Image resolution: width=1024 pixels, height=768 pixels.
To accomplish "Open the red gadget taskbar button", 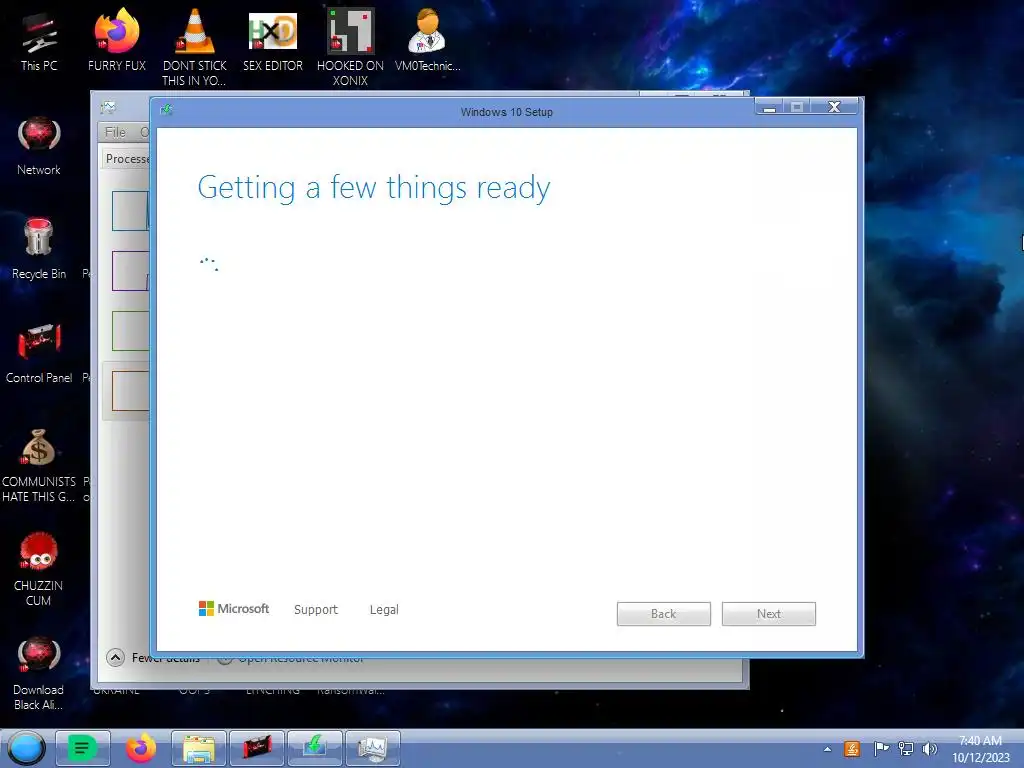I will pyautogui.click(x=257, y=748).
